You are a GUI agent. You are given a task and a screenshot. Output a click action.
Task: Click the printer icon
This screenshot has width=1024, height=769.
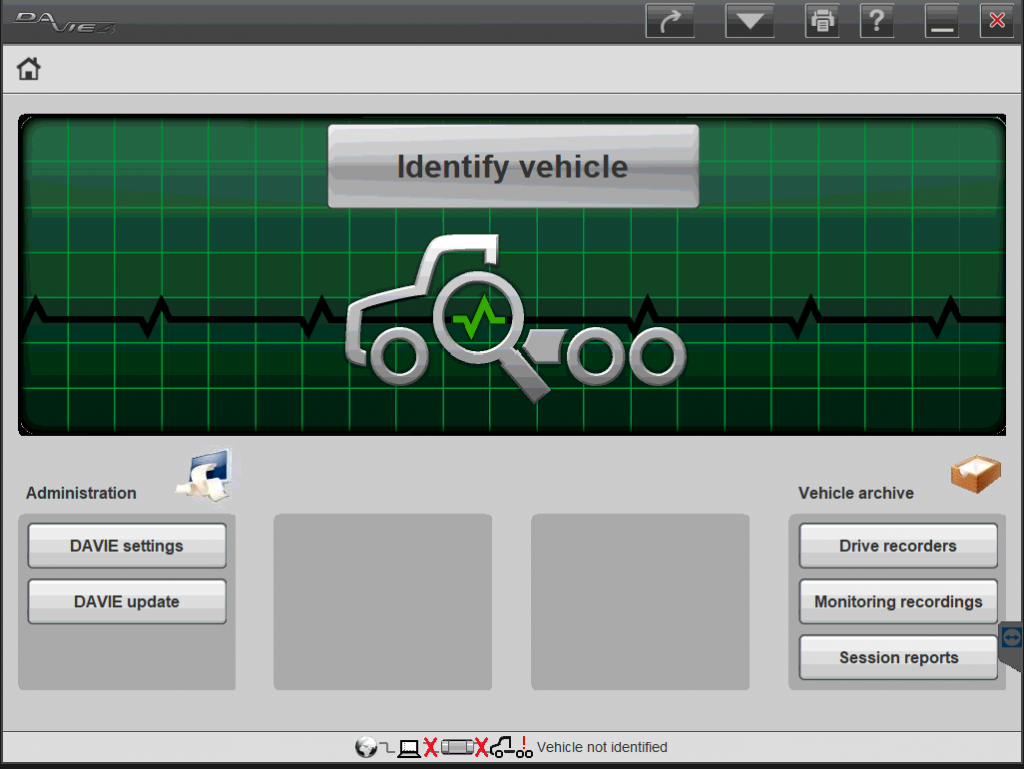coord(822,20)
